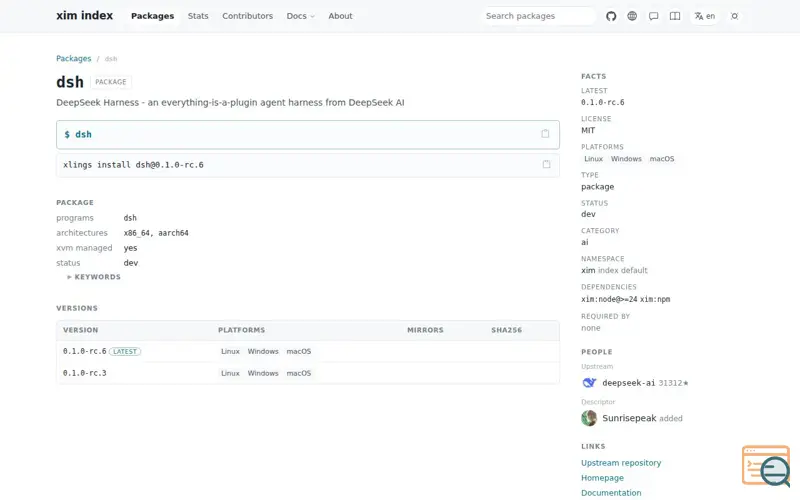Screen dimensions: 800x500
Task: Open the Upstream repository link
Action: [621, 463]
